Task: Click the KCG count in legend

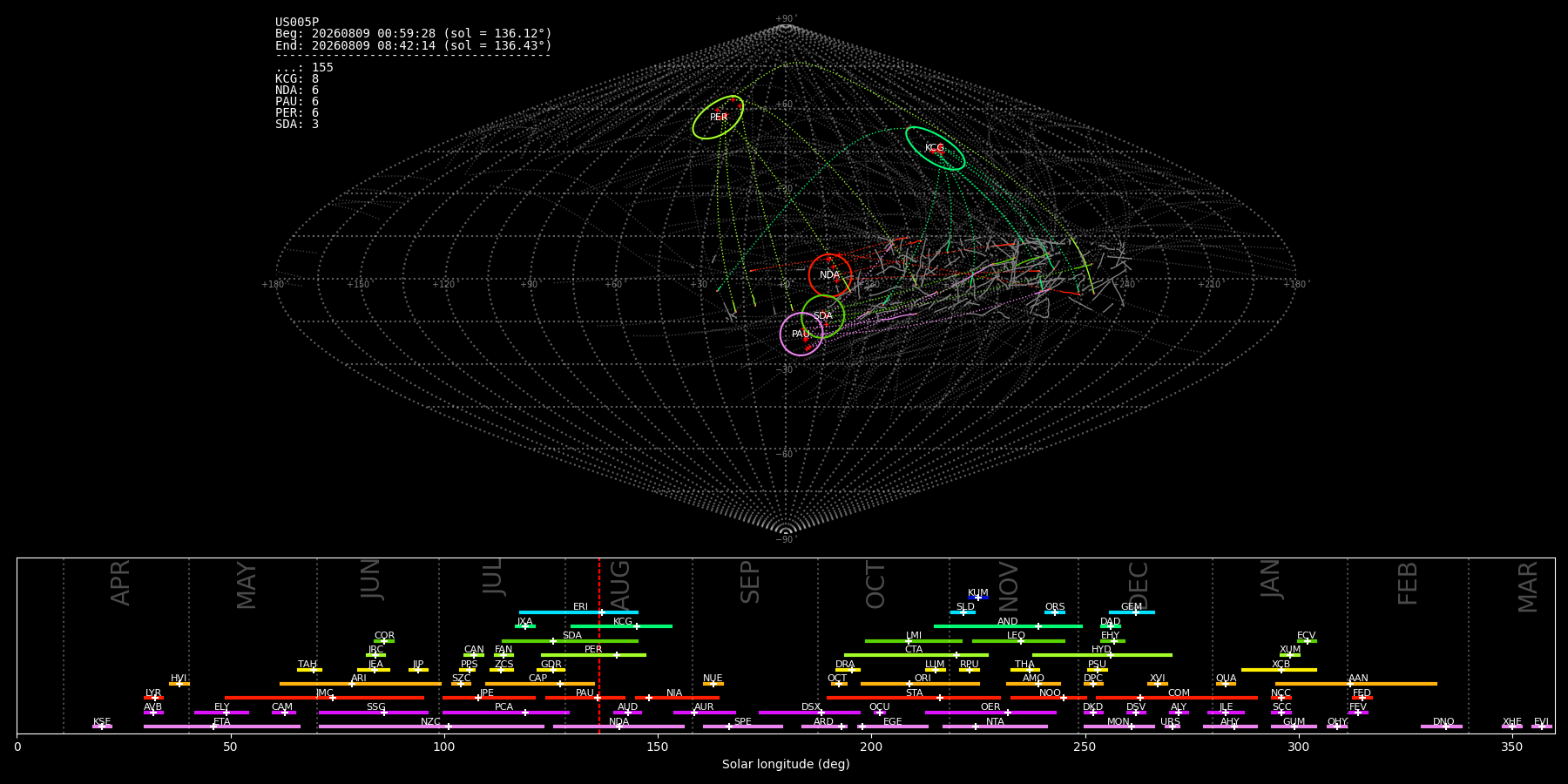Action: (x=297, y=79)
